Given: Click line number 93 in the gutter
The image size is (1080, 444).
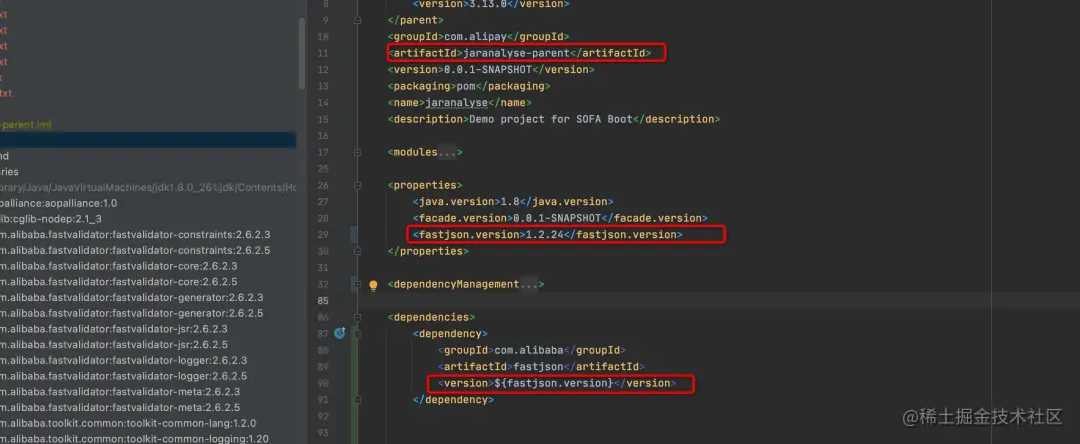Looking at the screenshot, I should click(323, 432).
